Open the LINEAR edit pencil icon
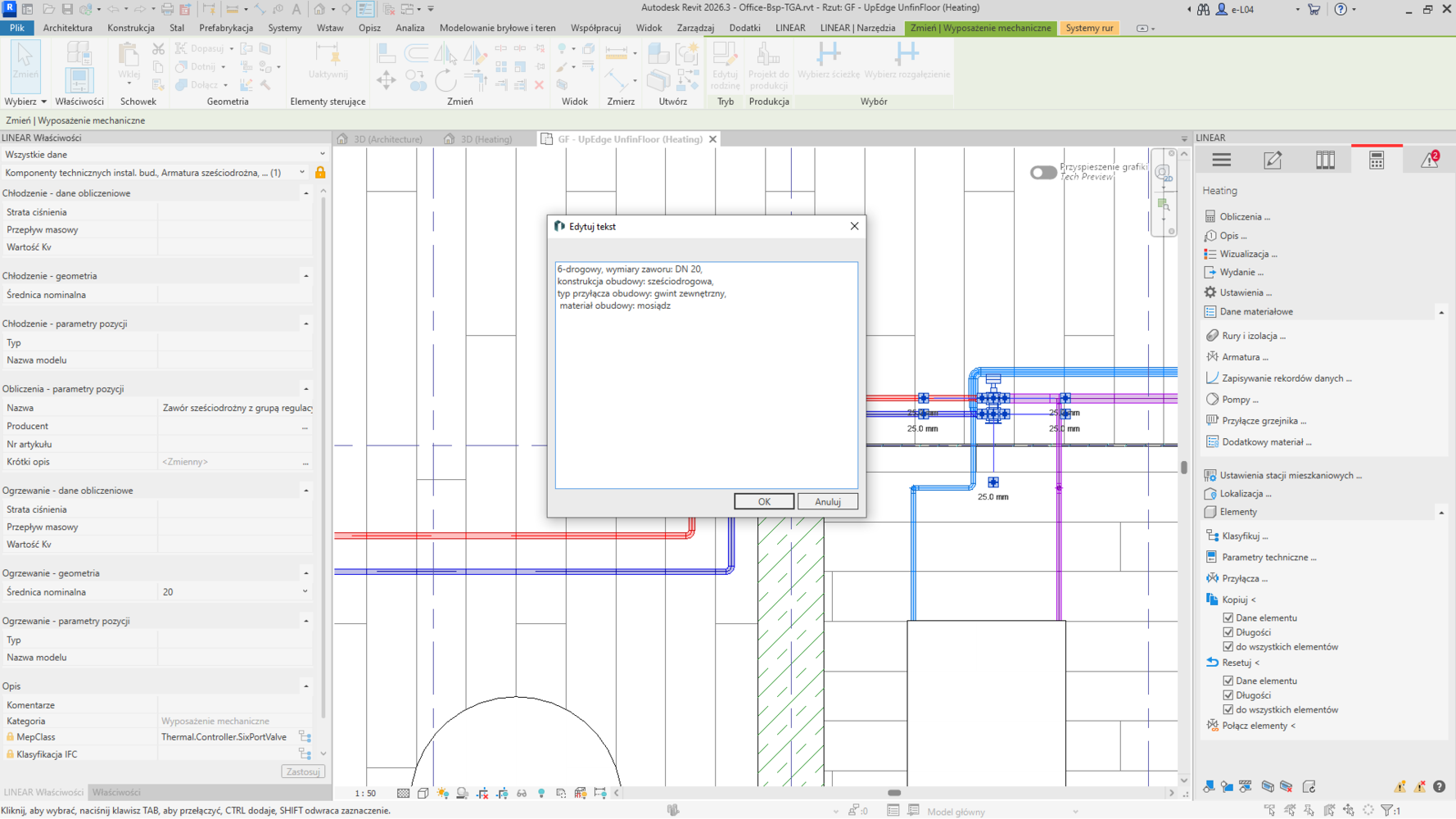 (1273, 161)
